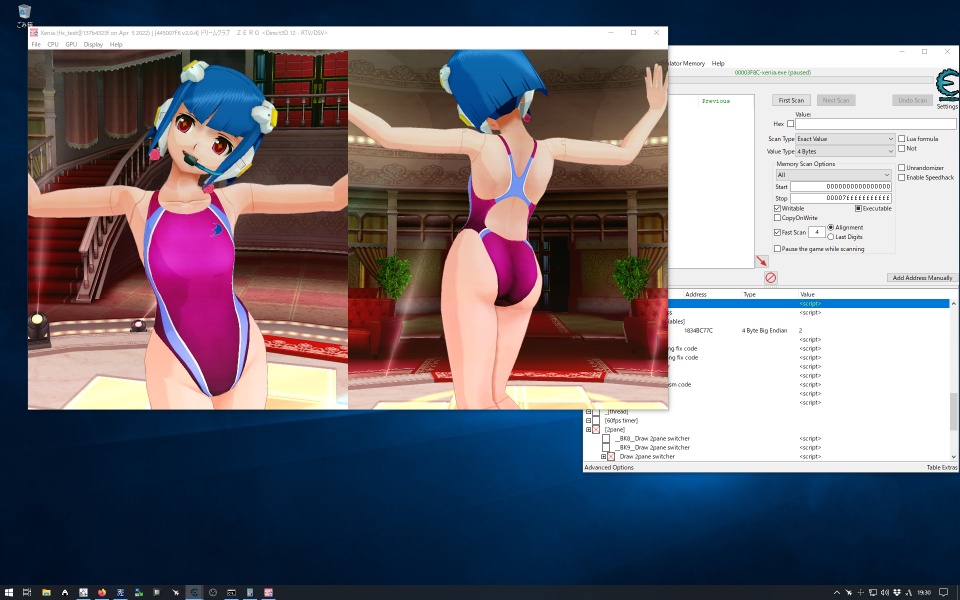Toggle the Writable checkbox
Screen dimensions: 960x600
pos(778,209)
